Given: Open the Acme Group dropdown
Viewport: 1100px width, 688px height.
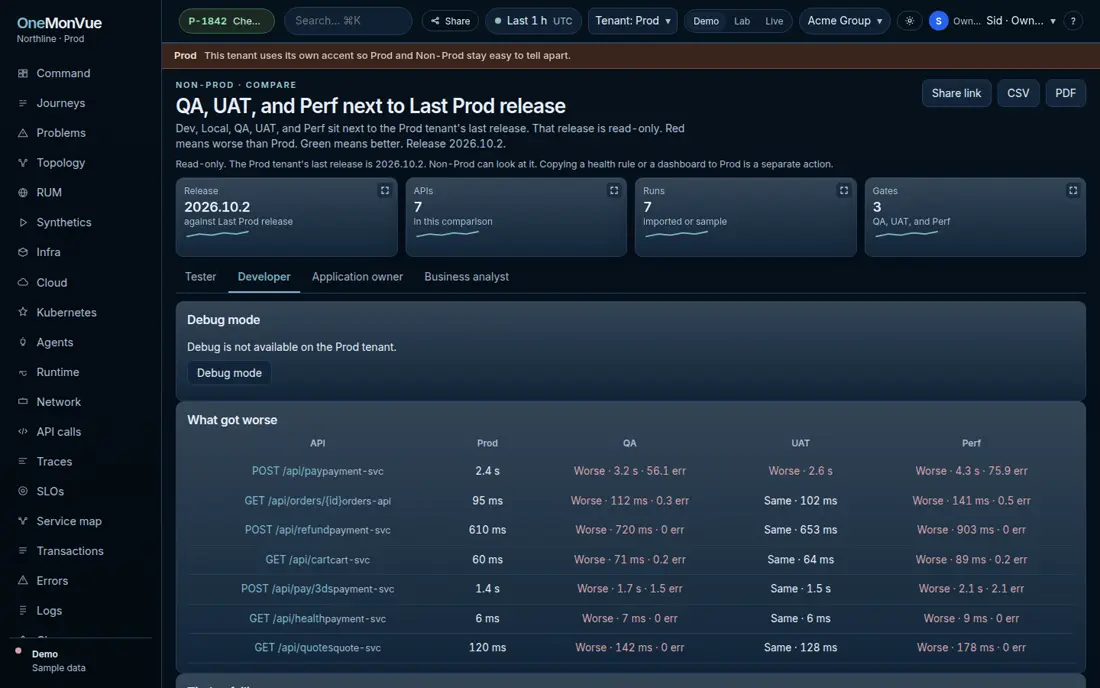Looking at the screenshot, I should pyautogui.click(x=845, y=21).
